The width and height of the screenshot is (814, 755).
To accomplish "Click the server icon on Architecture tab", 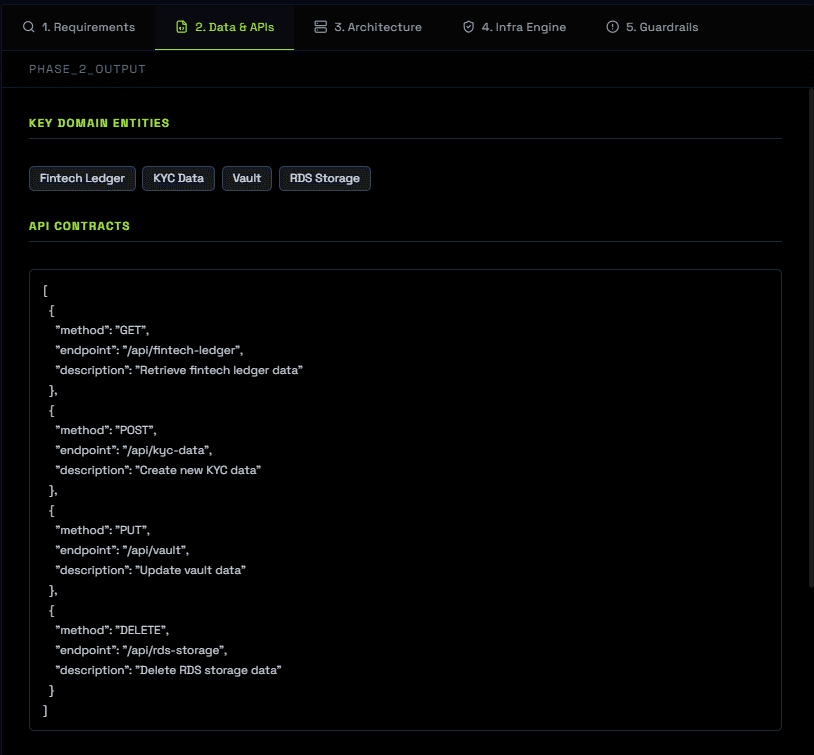I will [320, 27].
